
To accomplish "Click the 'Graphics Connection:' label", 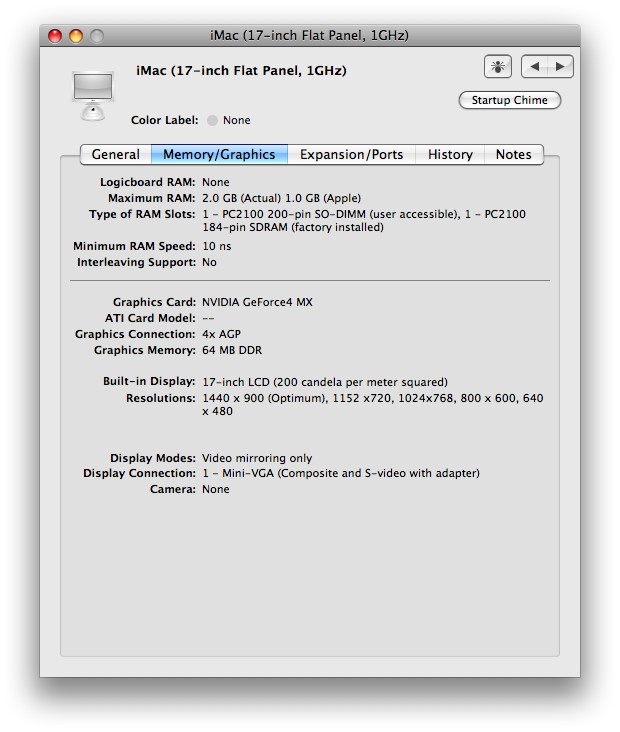I will 135,334.
